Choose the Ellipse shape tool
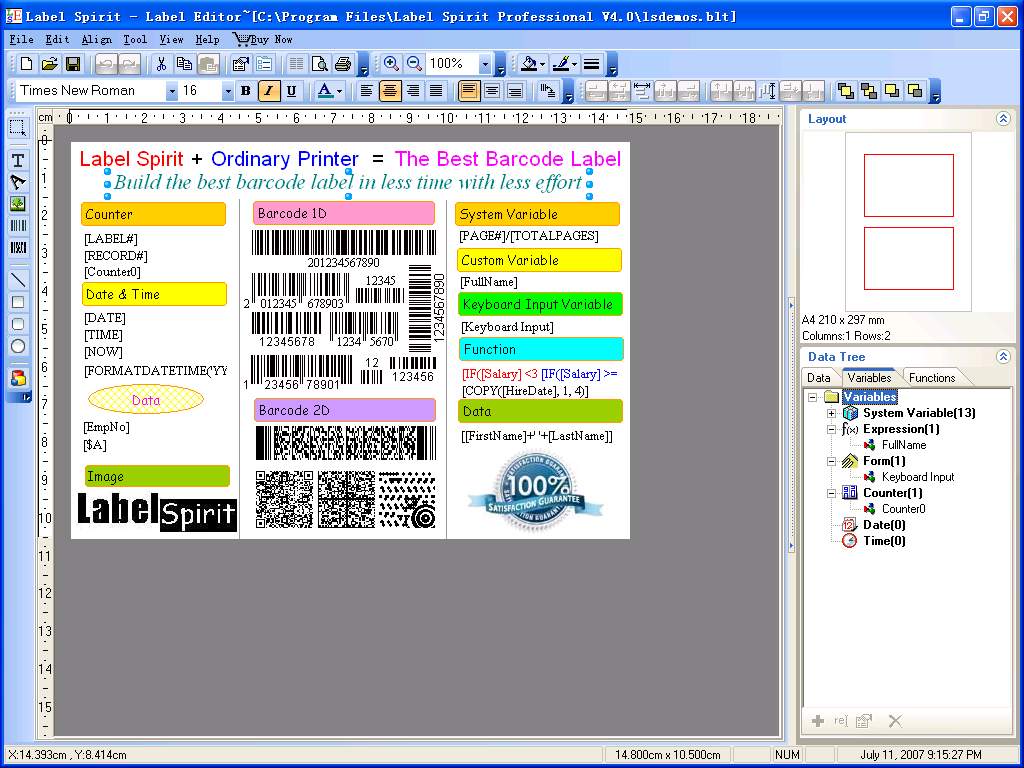The height and width of the screenshot is (768, 1024). 18,346
